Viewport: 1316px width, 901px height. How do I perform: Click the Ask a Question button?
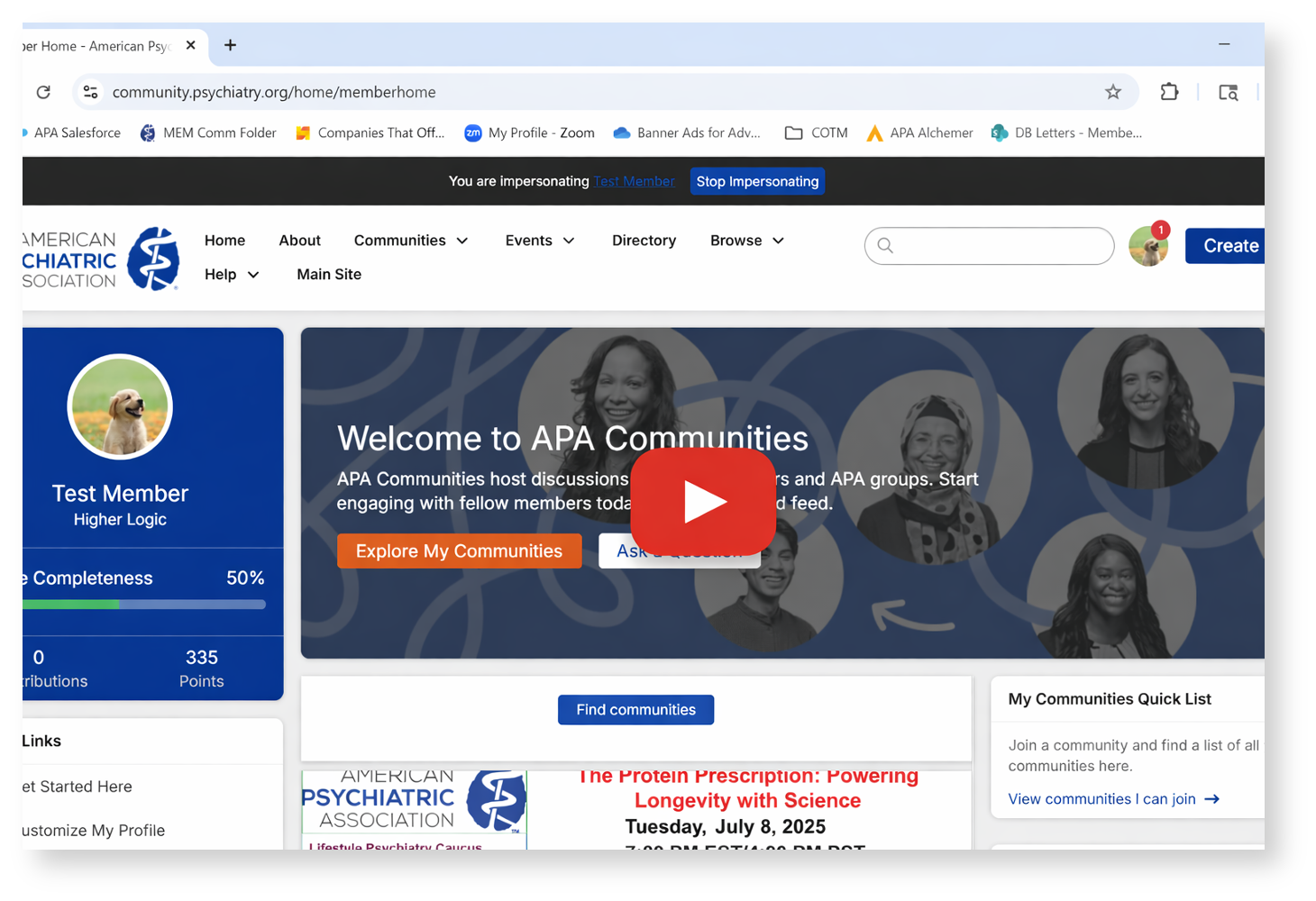679,551
